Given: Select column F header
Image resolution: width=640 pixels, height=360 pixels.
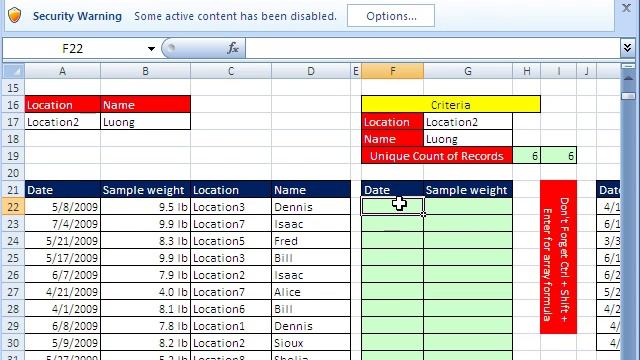Looking at the screenshot, I should tap(392, 71).
